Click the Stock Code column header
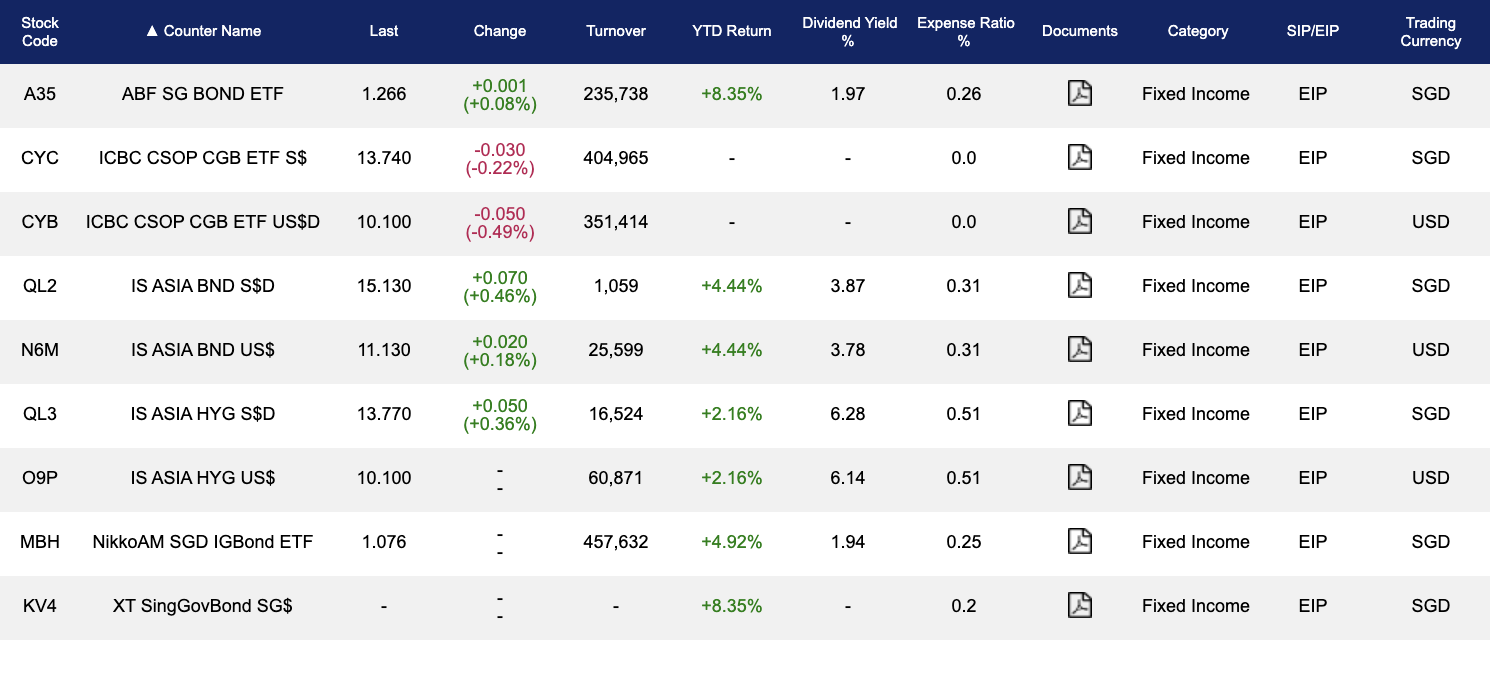The height and width of the screenshot is (682, 1502). pyautogui.click(x=40, y=31)
